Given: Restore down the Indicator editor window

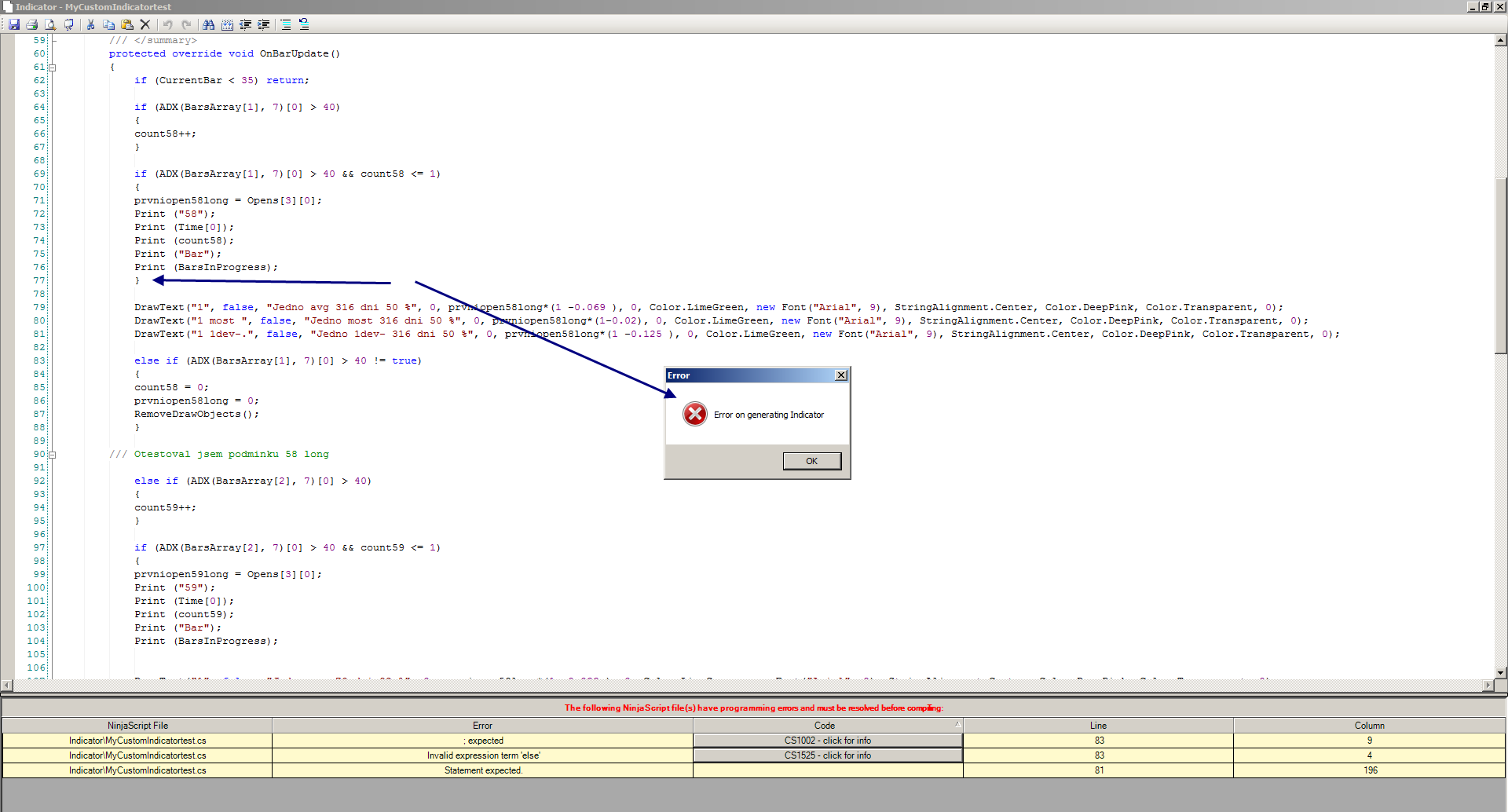Looking at the screenshot, I should click(1485, 7).
